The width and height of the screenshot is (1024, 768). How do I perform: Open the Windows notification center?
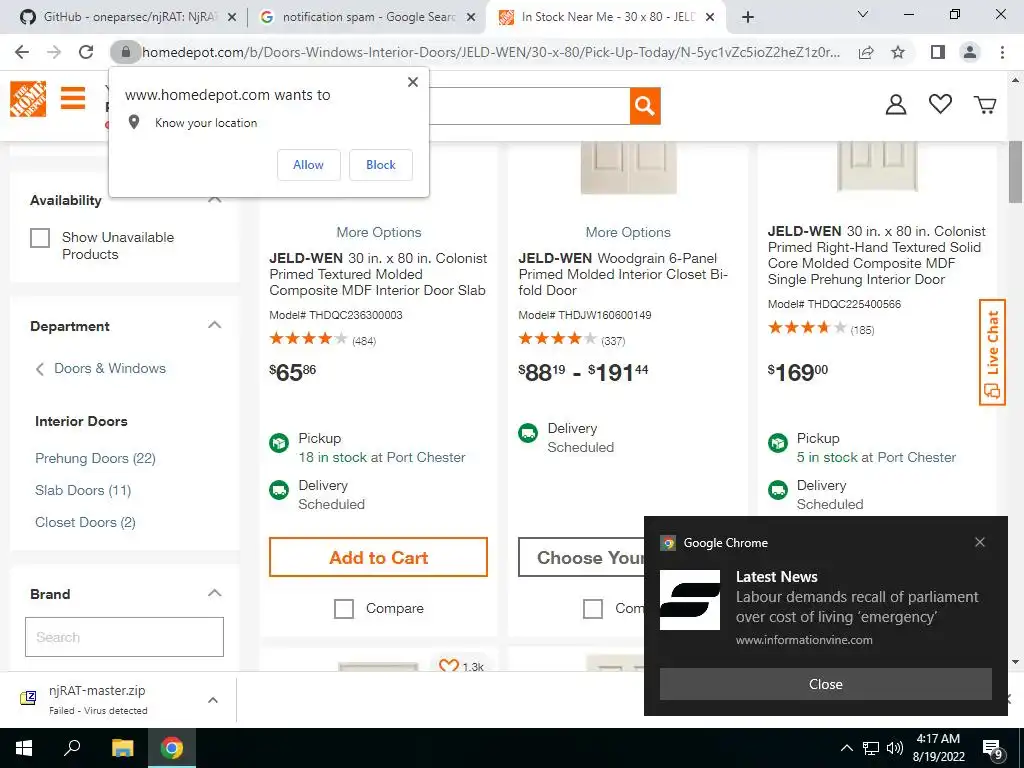pyautogui.click(x=993, y=748)
